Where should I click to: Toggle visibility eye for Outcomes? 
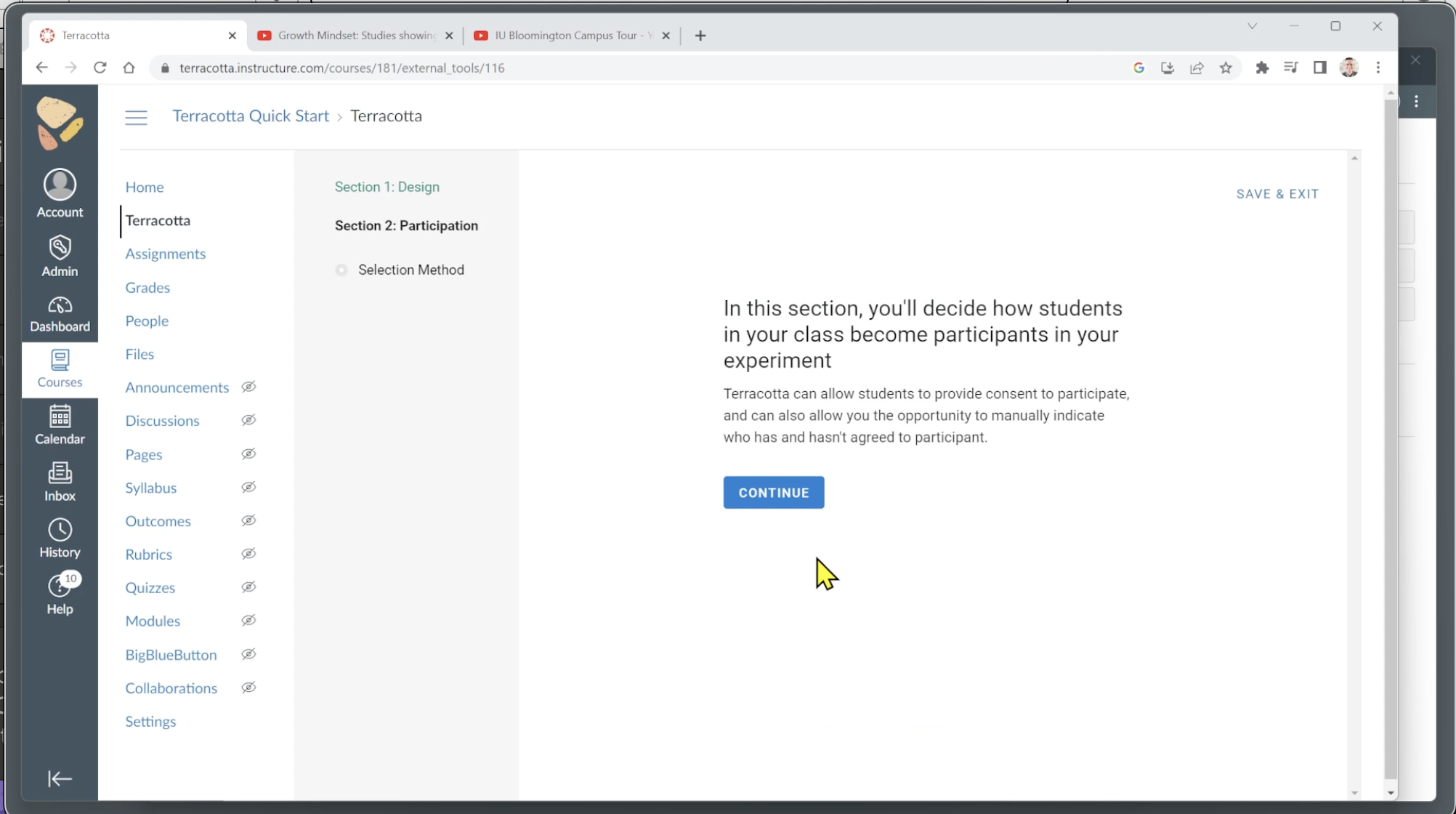click(248, 520)
